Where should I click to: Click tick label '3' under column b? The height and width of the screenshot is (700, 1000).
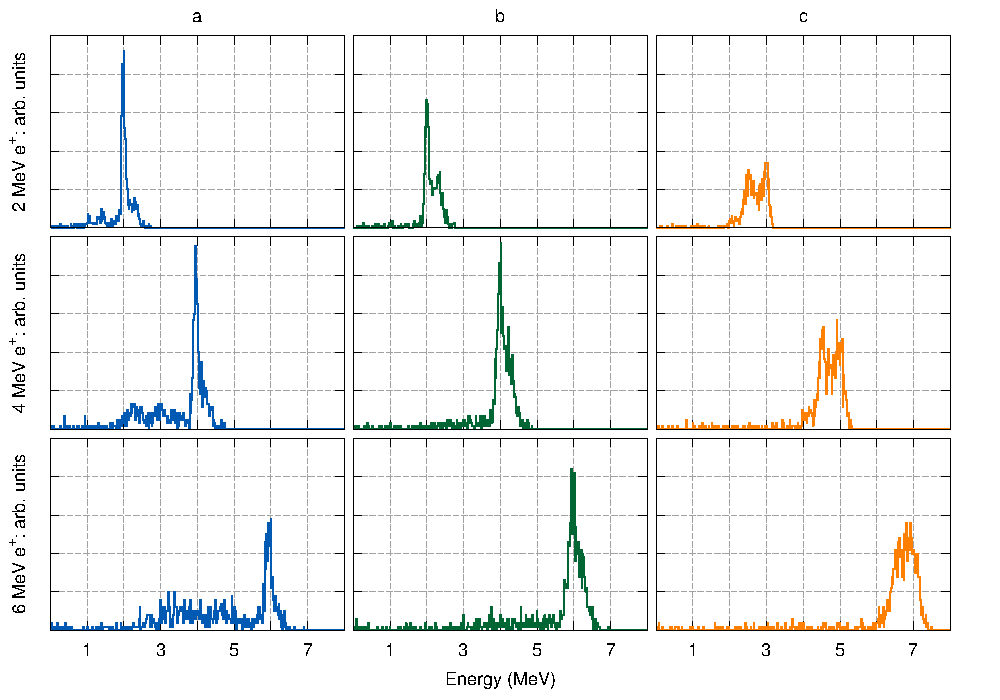(x=463, y=650)
